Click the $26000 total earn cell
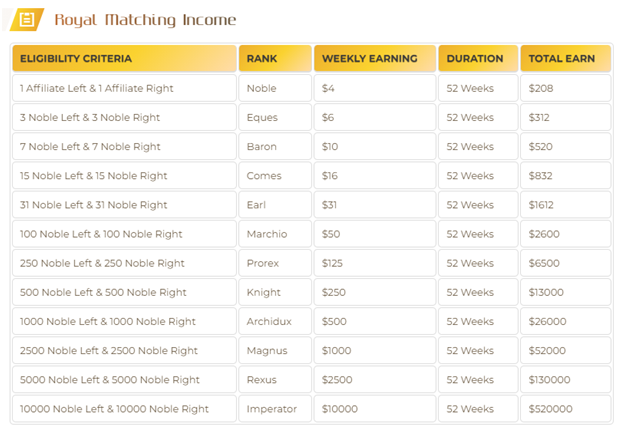Screen dimensions: 628x432 (x=566, y=321)
